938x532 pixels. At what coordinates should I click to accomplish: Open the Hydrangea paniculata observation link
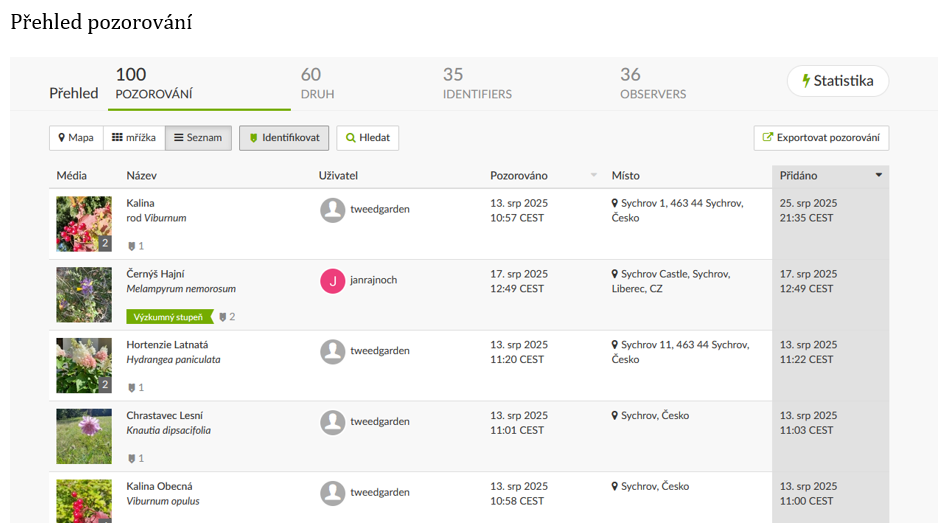173,360
